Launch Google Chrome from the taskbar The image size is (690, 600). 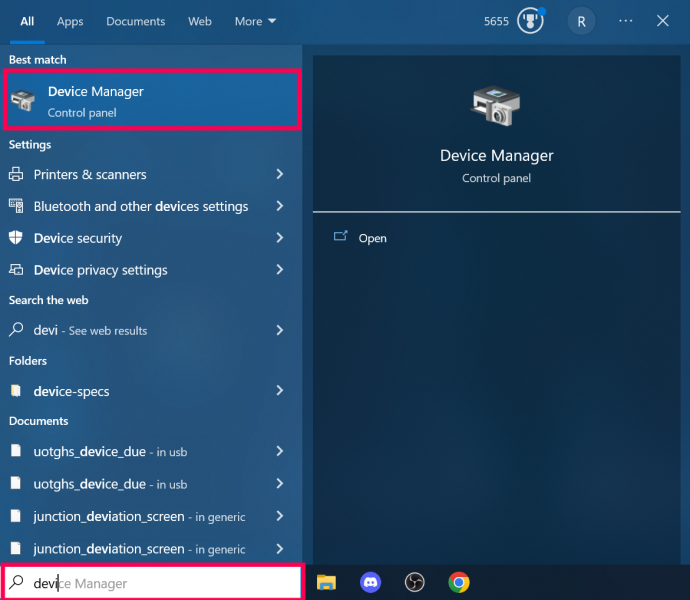pos(459,582)
